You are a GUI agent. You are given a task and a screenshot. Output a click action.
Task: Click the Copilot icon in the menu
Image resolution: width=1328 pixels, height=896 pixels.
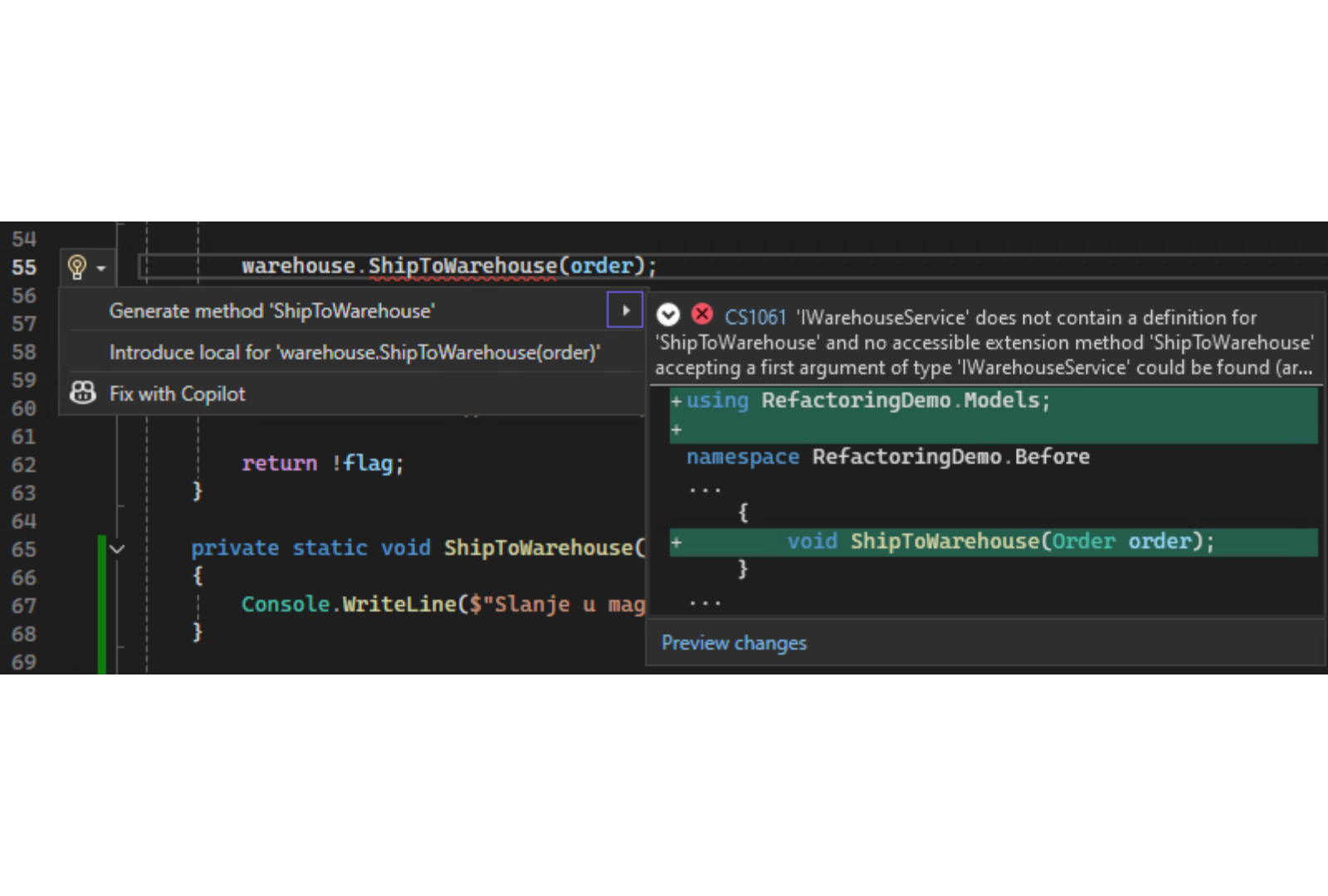point(83,393)
